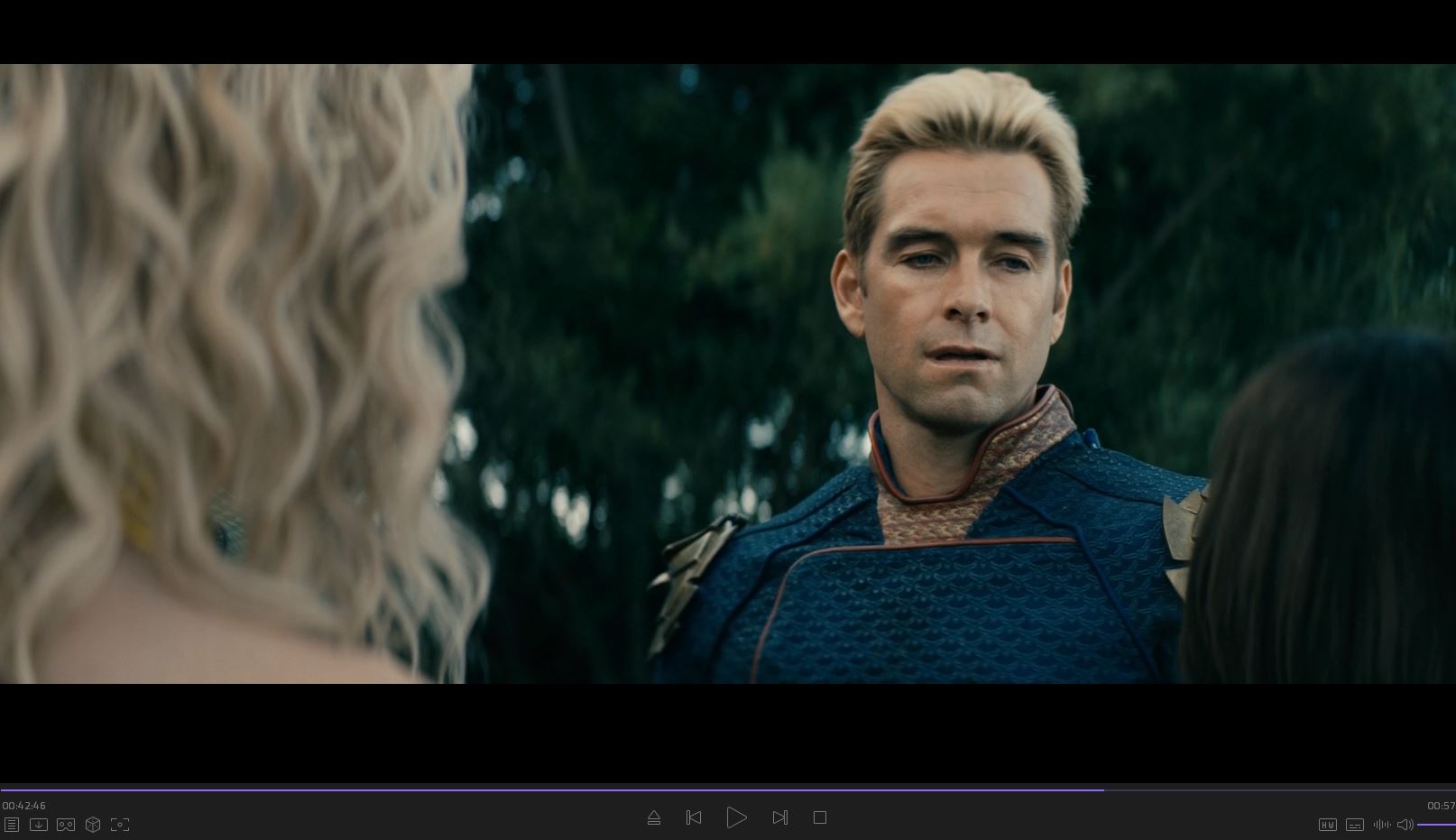Click the eject/open file button
Image resolution: width=1456 pixels, height=840 pixels.
coord(654,817)
